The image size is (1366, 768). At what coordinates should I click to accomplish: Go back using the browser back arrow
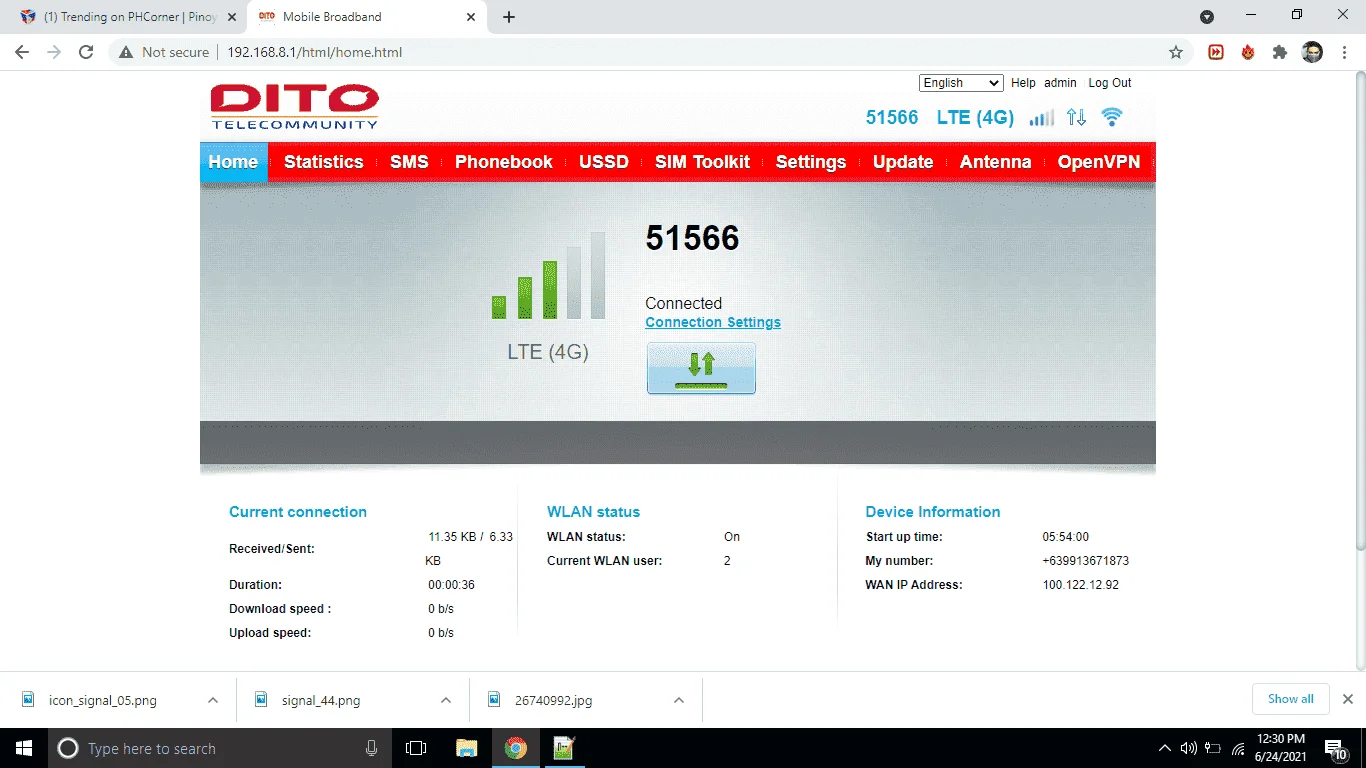[22, 52]
